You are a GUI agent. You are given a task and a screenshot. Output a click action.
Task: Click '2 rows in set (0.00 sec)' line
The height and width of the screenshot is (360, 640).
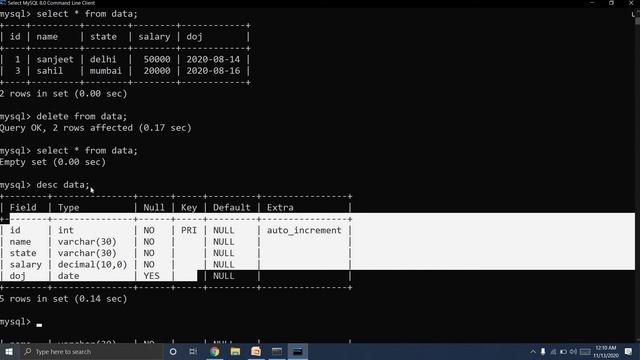64,93
